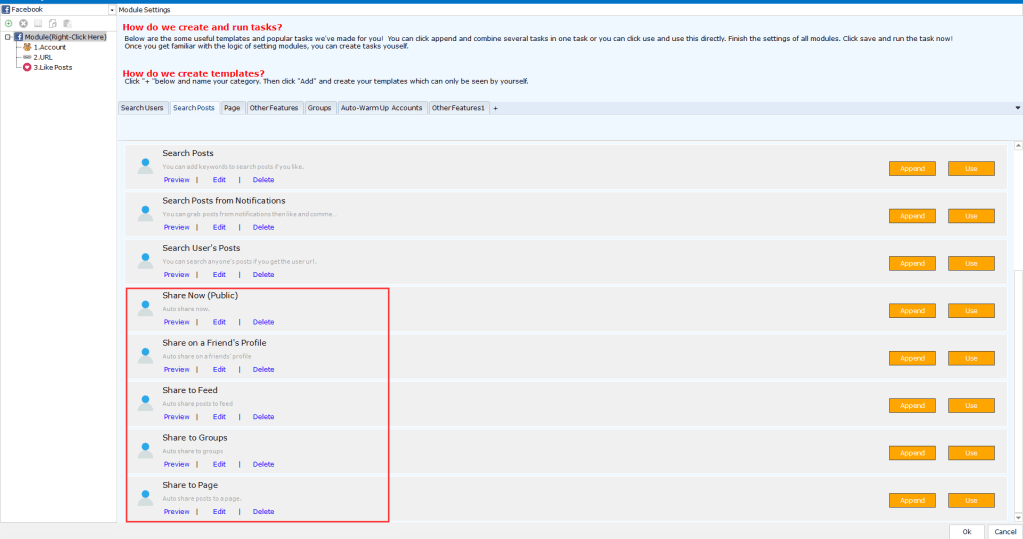
Task: Collapse the Module tree root node
Action: coord(7,37)
